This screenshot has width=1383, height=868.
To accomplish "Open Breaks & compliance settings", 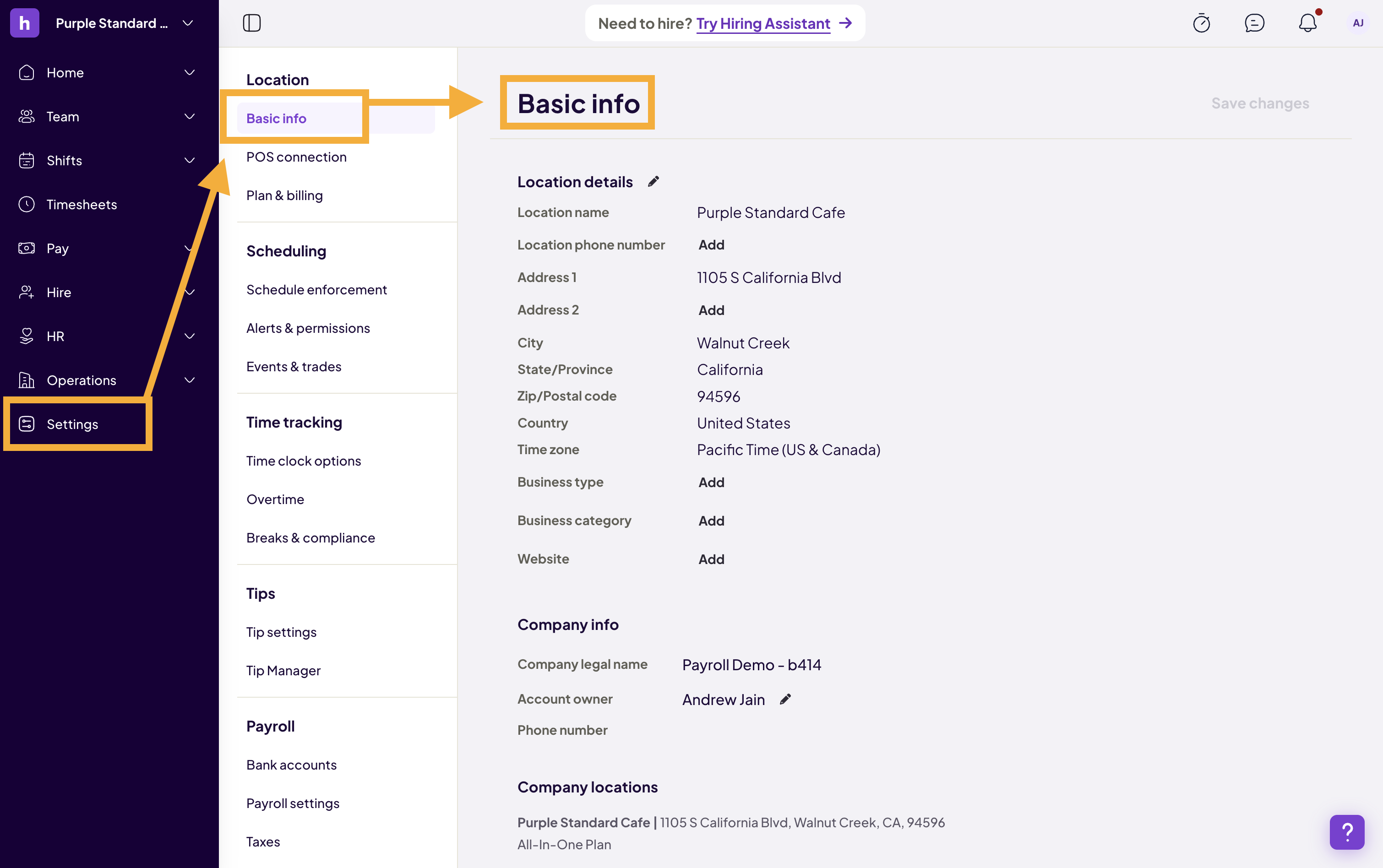I will pyautogui.click(x=310, y=537).
